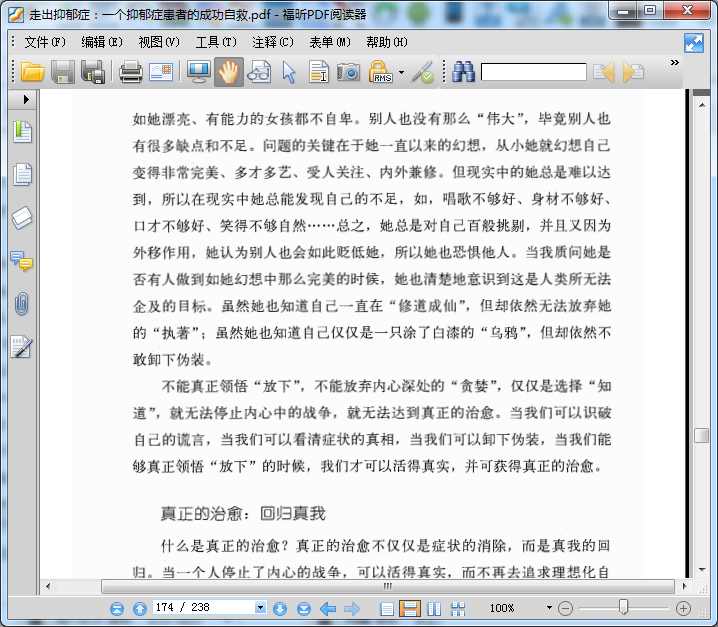Viewport: 718px width, 627px height.
Task: Select the arrow pointer tool
Action: tap(289, 72)
